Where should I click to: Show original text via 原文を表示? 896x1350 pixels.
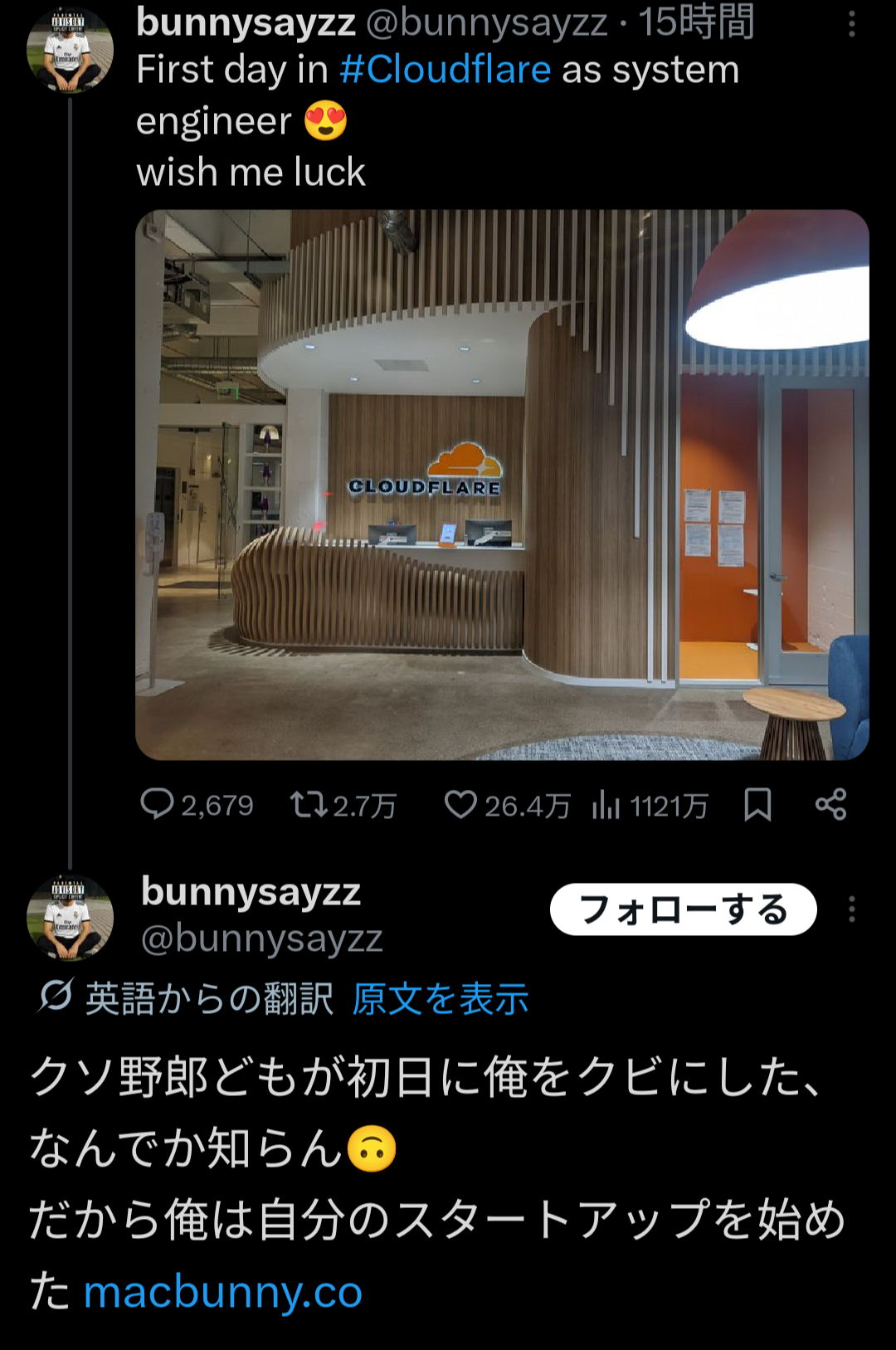click(441, 998)
